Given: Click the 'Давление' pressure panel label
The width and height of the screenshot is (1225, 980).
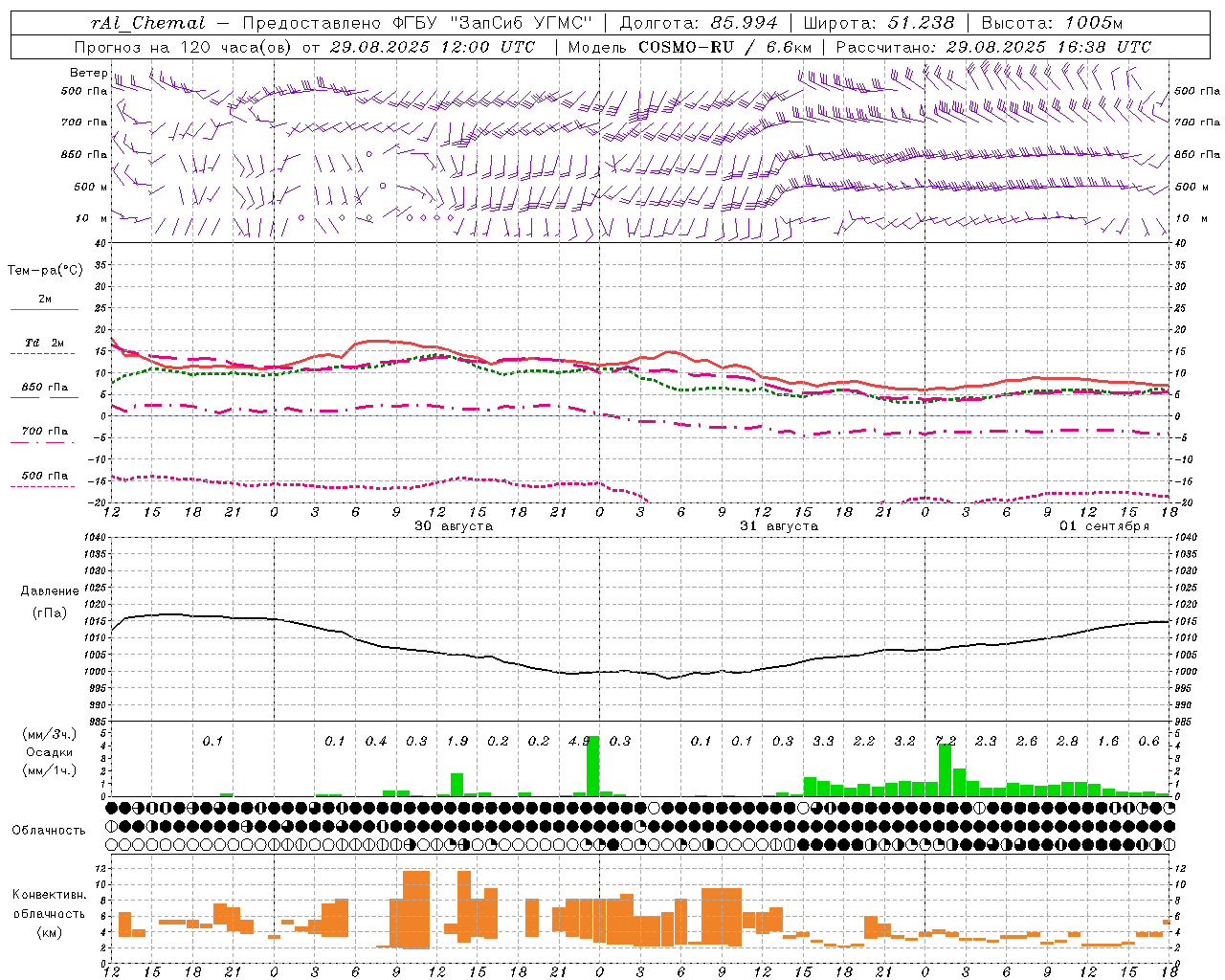Looking at the screenshot, I should [x=50, y=591].
